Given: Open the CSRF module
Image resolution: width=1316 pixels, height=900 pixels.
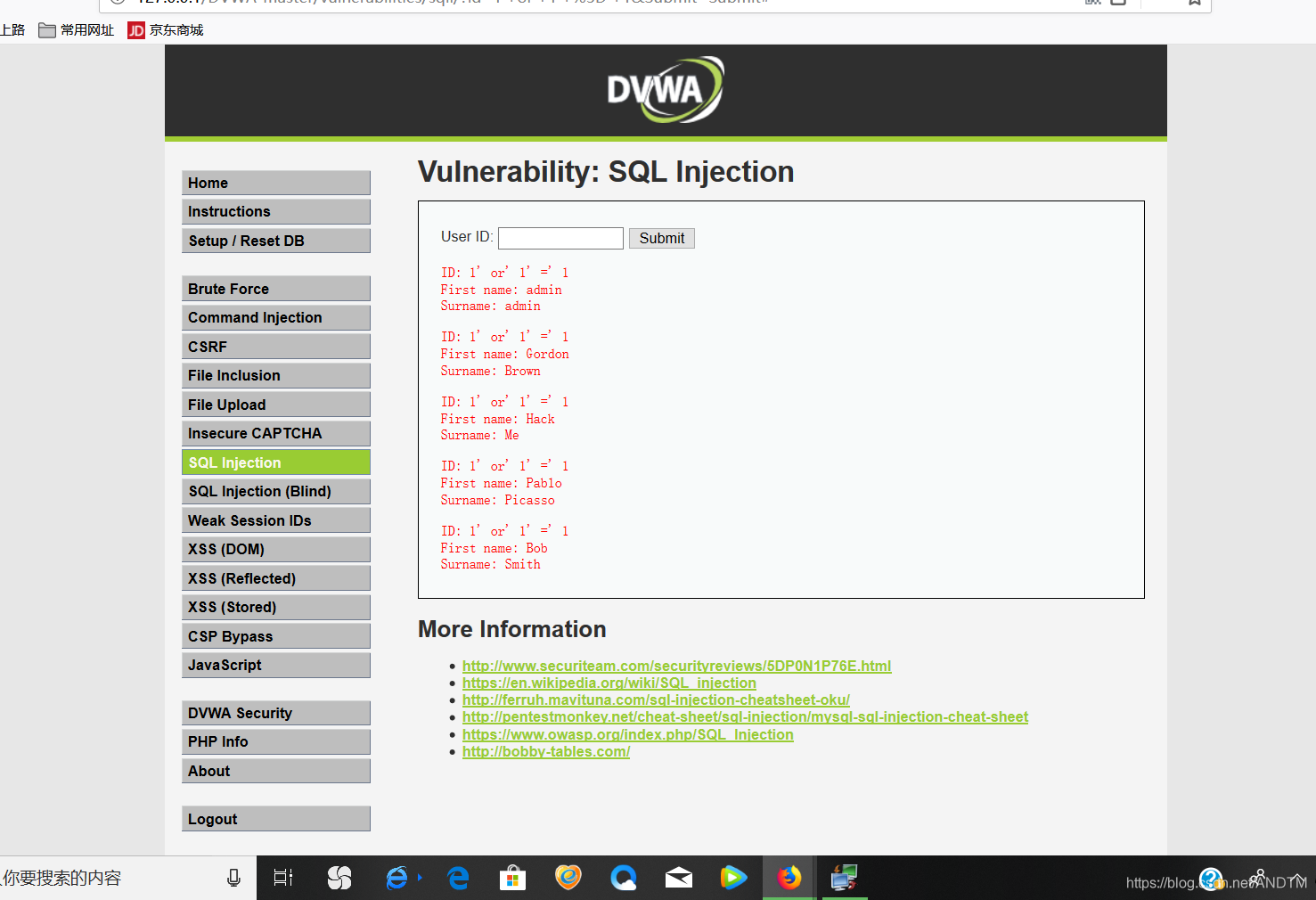Looking at the screenshot, I should (276, 347).
